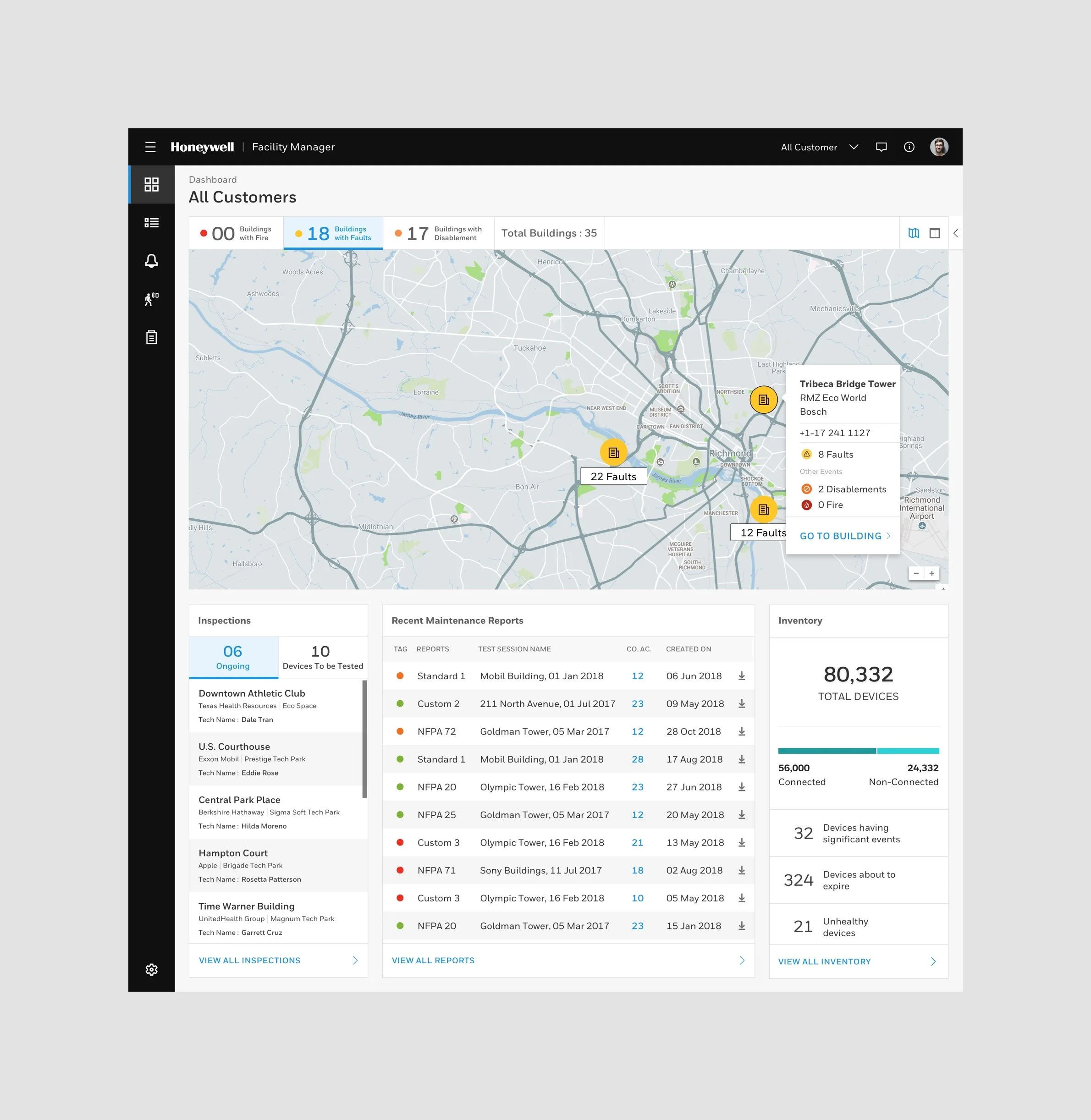Open the list view sidebar icon
1091x1120 pixels.
151,223
